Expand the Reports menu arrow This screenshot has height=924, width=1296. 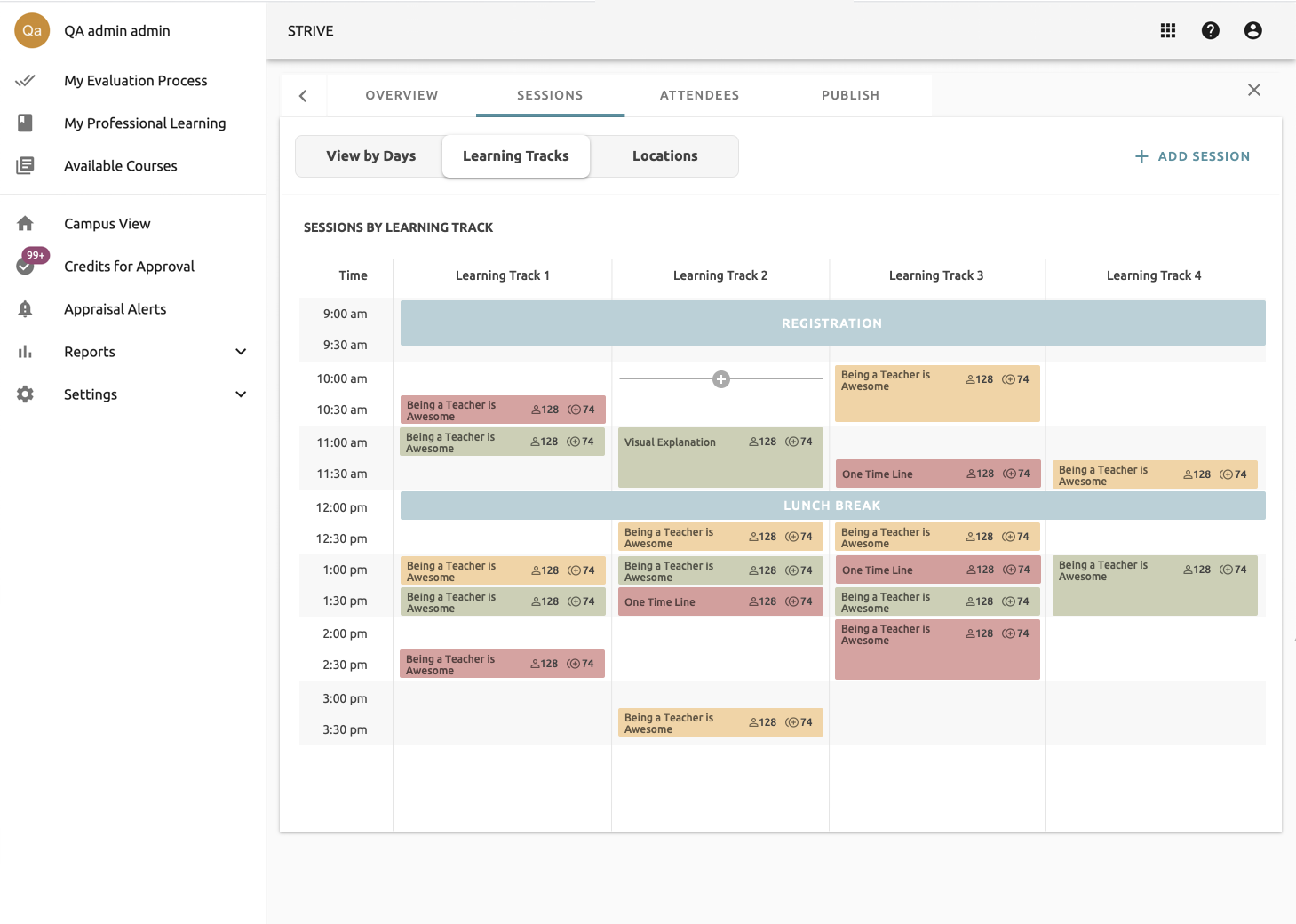[241, 352]
